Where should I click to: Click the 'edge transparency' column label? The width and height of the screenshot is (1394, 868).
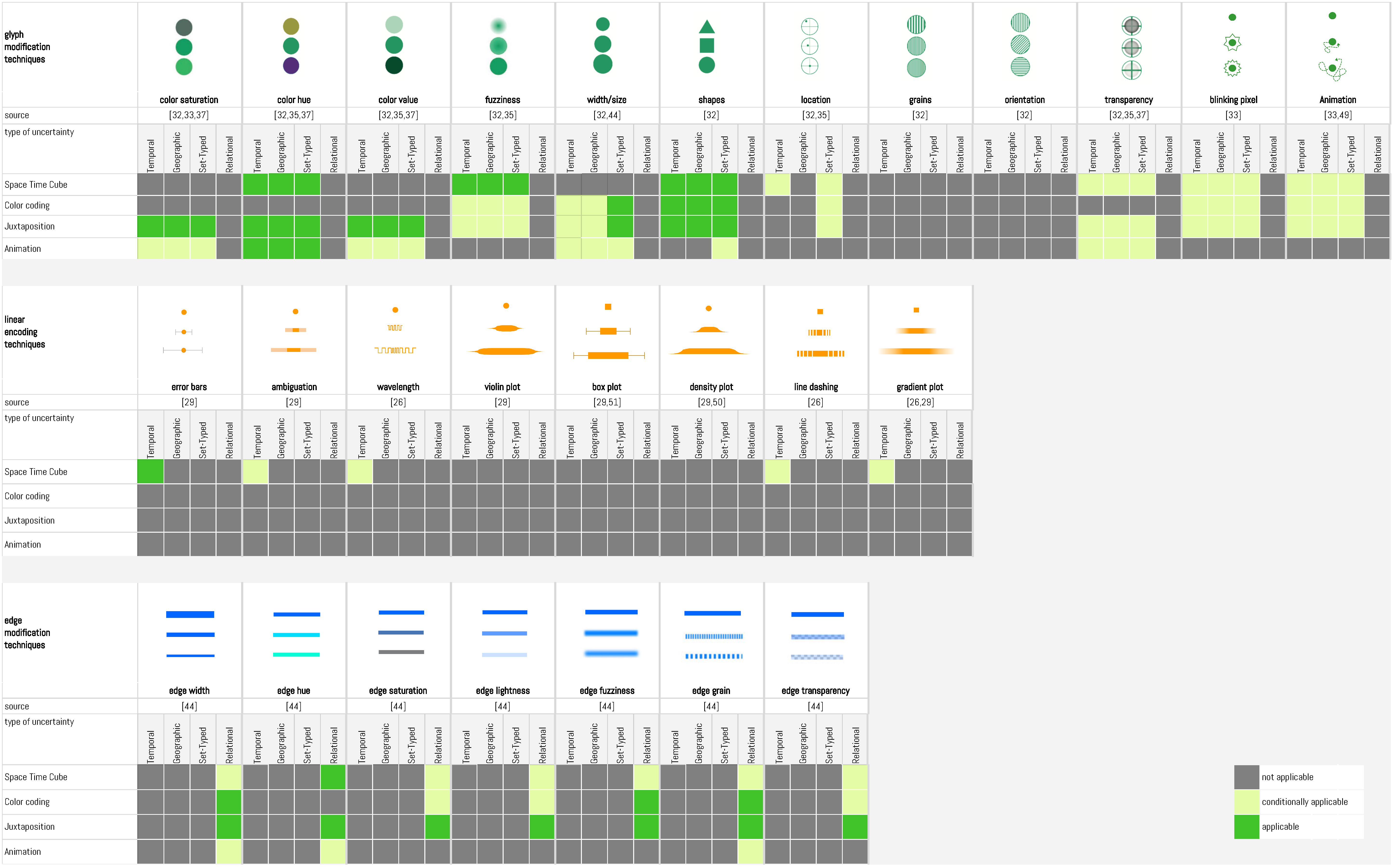[x=815, y=691]
